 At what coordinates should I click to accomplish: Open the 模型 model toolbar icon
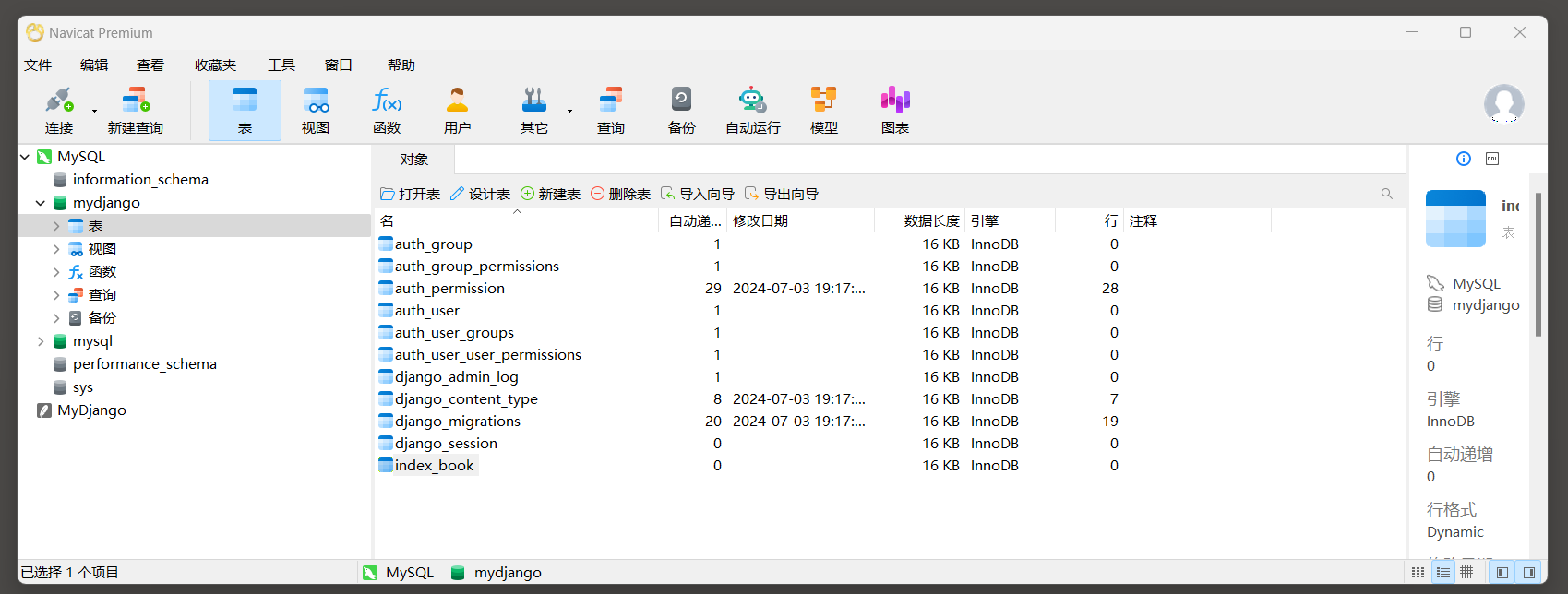[824, 110]
